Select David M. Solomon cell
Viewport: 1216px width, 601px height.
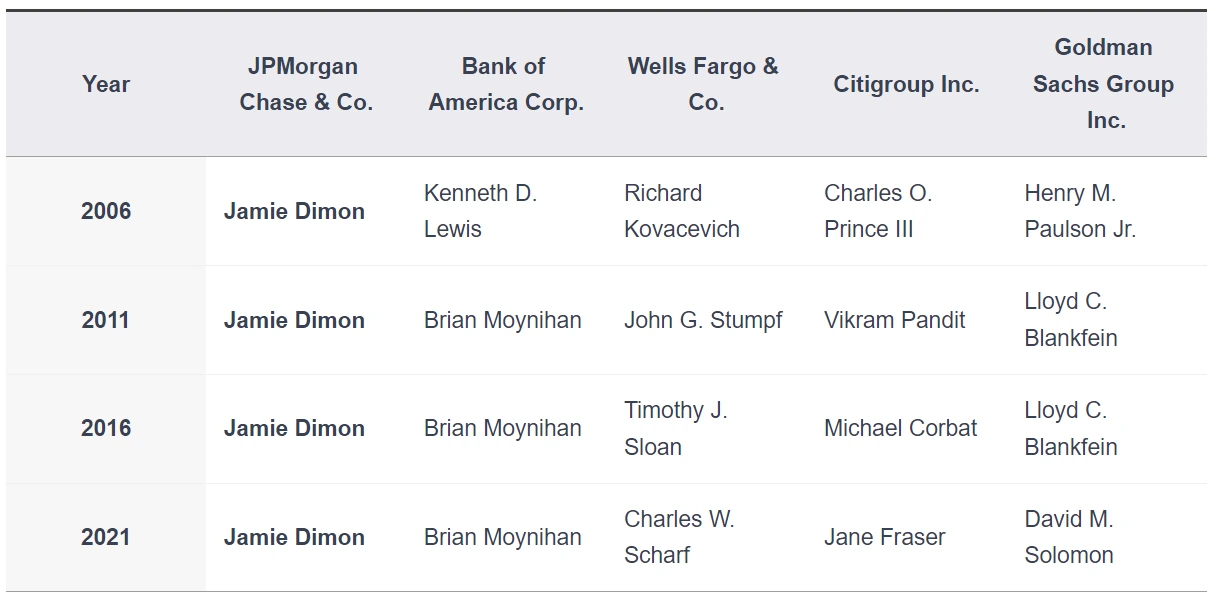pyautogui.click(x=1069, y=537)
